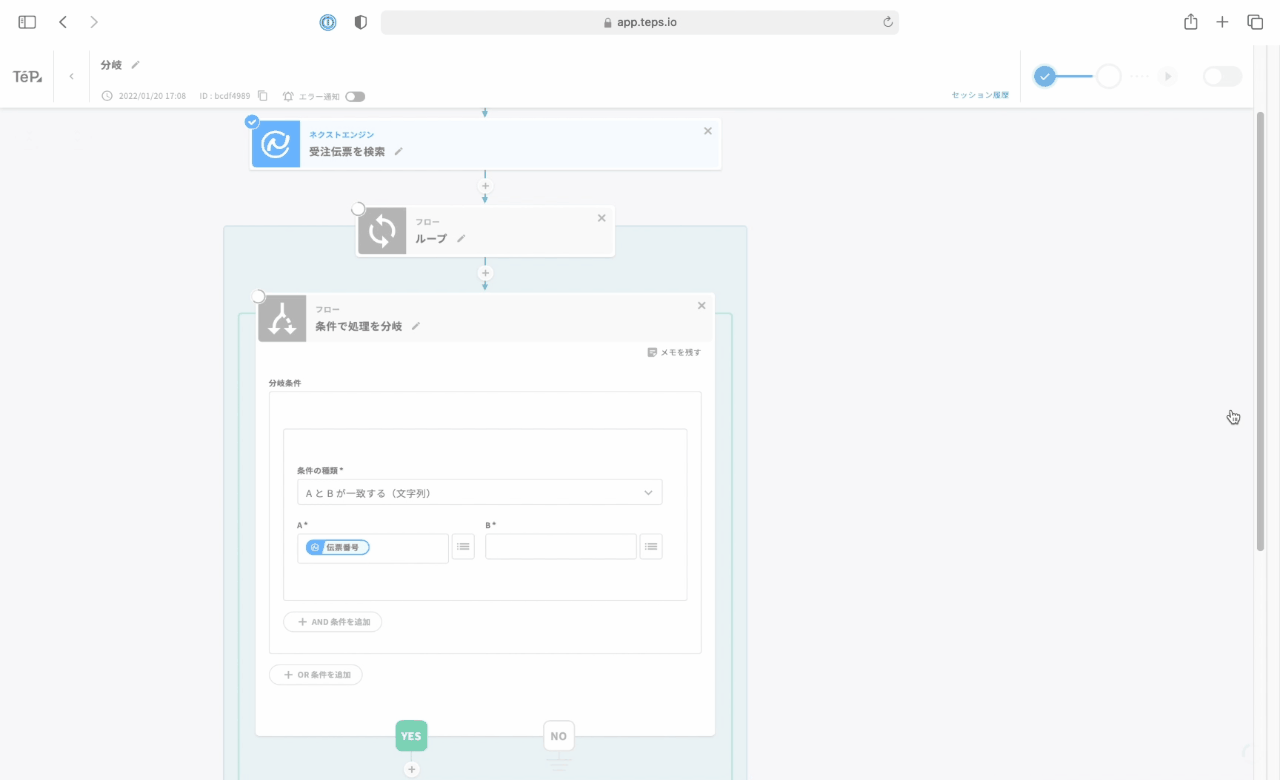Click into the B value input field
1280x780 pixels.
click(560, 547)
